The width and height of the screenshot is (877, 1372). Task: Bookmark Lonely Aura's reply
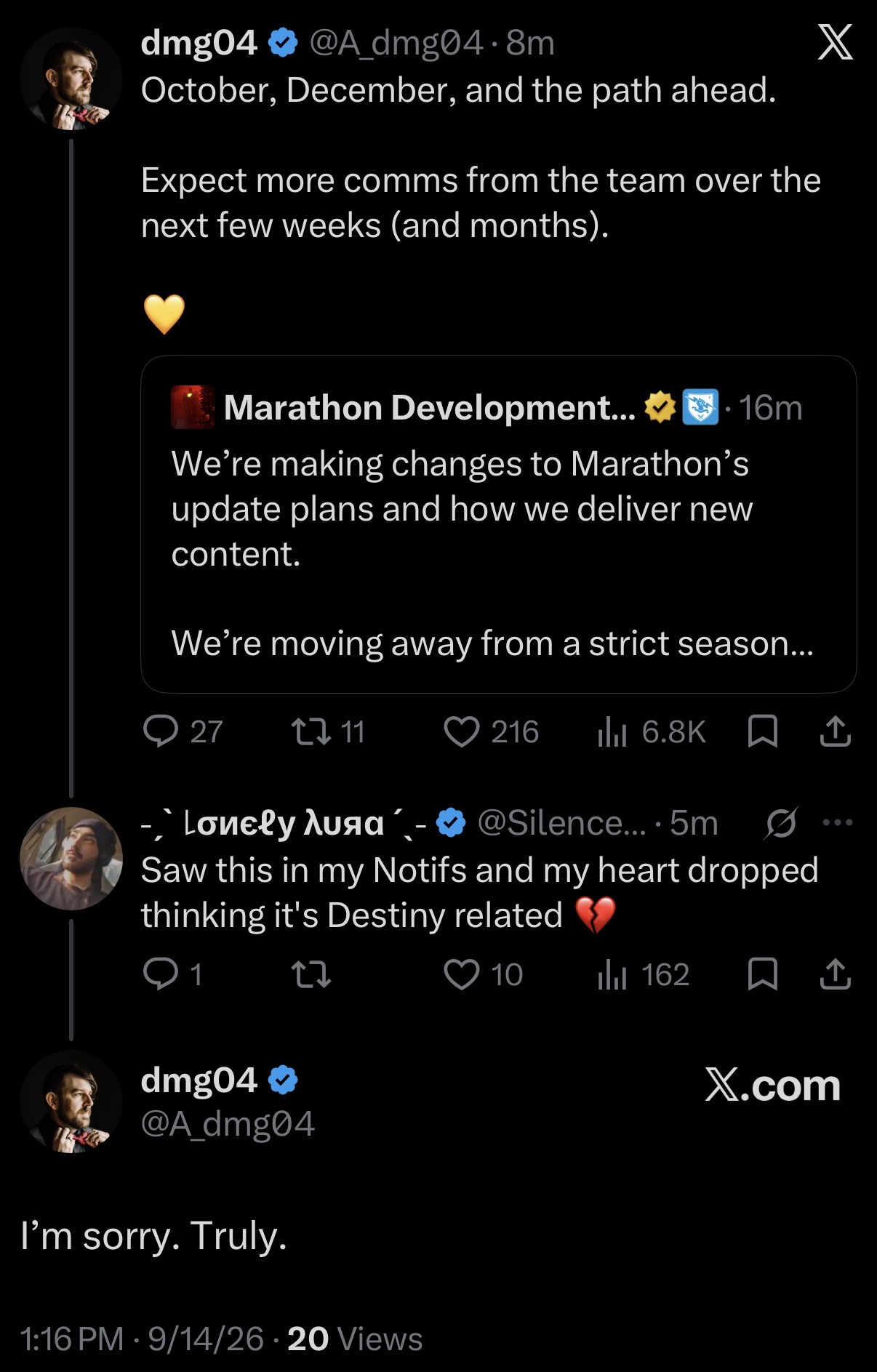coord(763,974)
